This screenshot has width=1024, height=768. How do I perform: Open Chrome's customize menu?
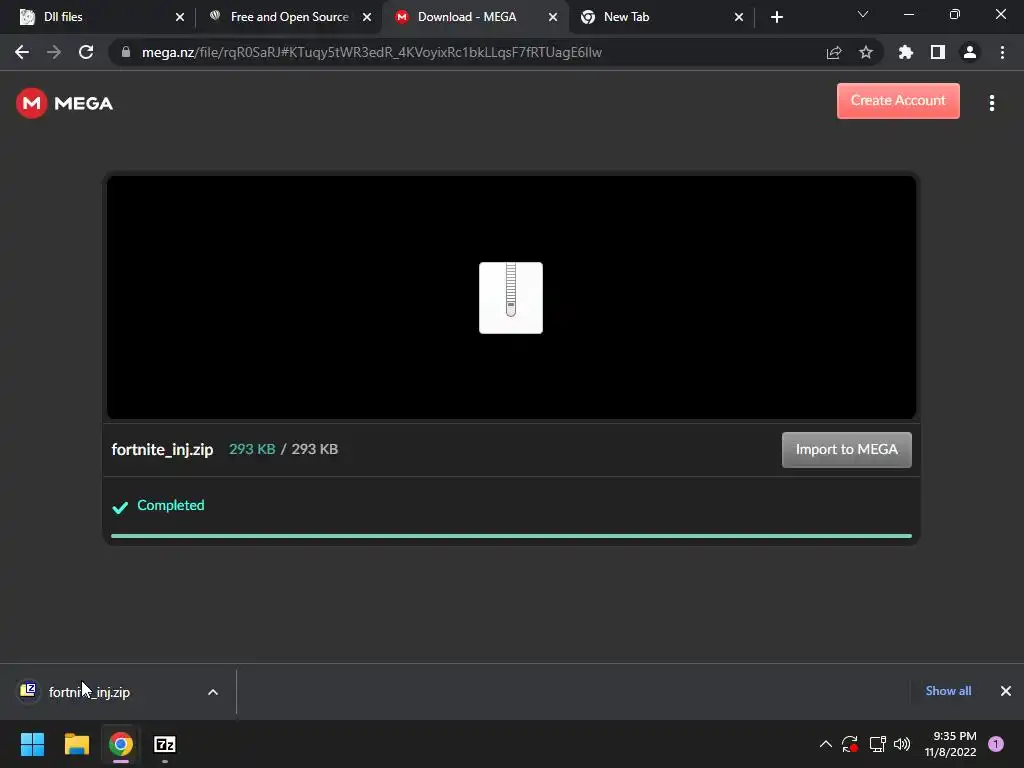tap(1002, 52)
